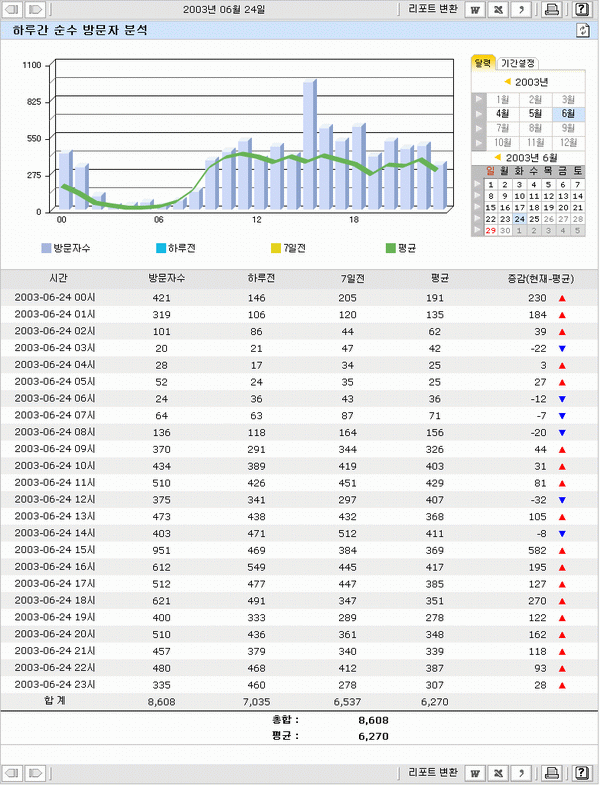This screenshot has width=600, height=785.
Task: Go to previous month before 2003년 6월
Action: (497, 157)
